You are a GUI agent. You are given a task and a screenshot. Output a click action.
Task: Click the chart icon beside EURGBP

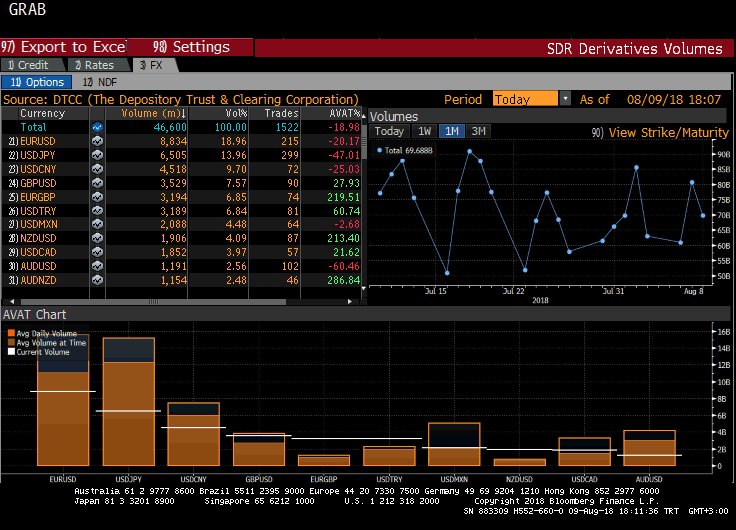pyautogui.click(x=97, y=197)
